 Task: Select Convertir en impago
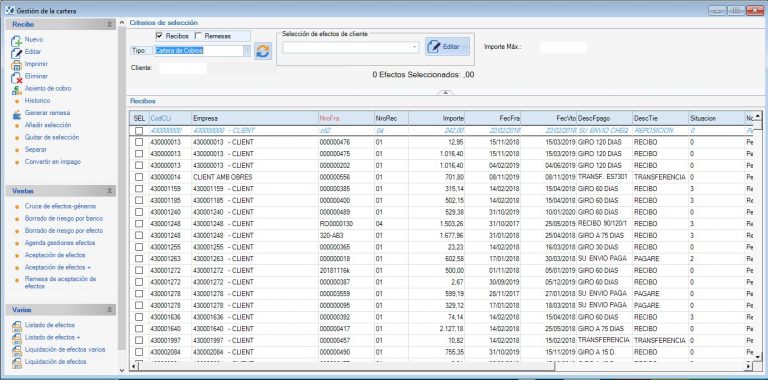tap(53, 162)
